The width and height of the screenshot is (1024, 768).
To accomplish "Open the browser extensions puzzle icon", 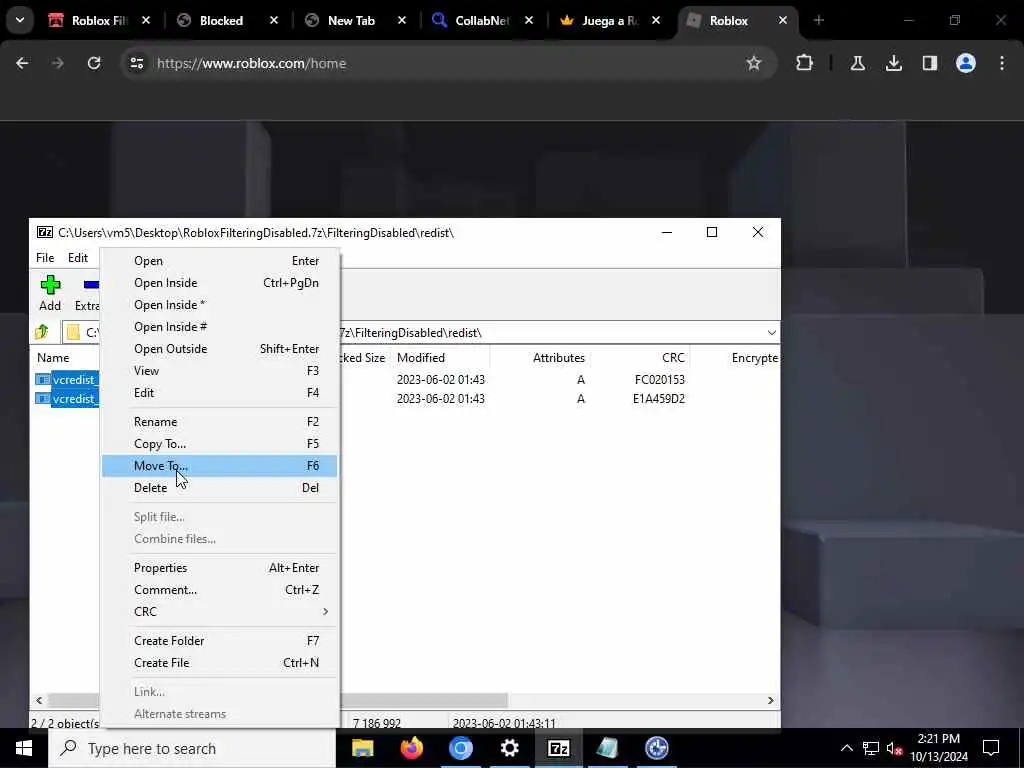I will tap(805, 63).
